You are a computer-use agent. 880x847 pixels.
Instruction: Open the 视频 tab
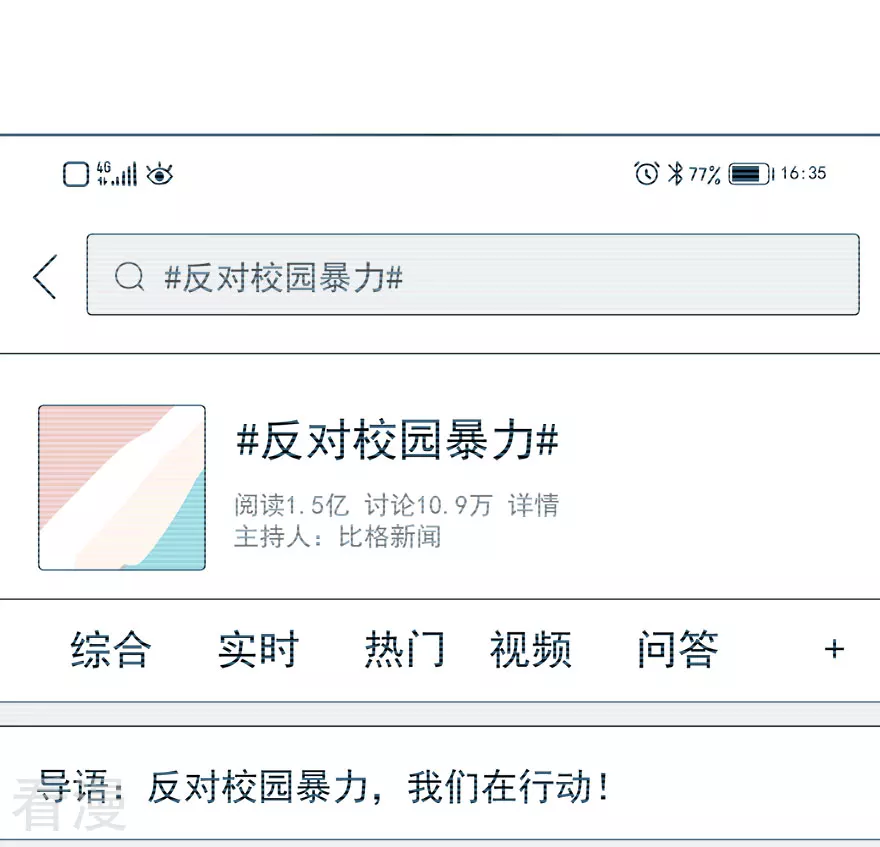click(531, 649)
